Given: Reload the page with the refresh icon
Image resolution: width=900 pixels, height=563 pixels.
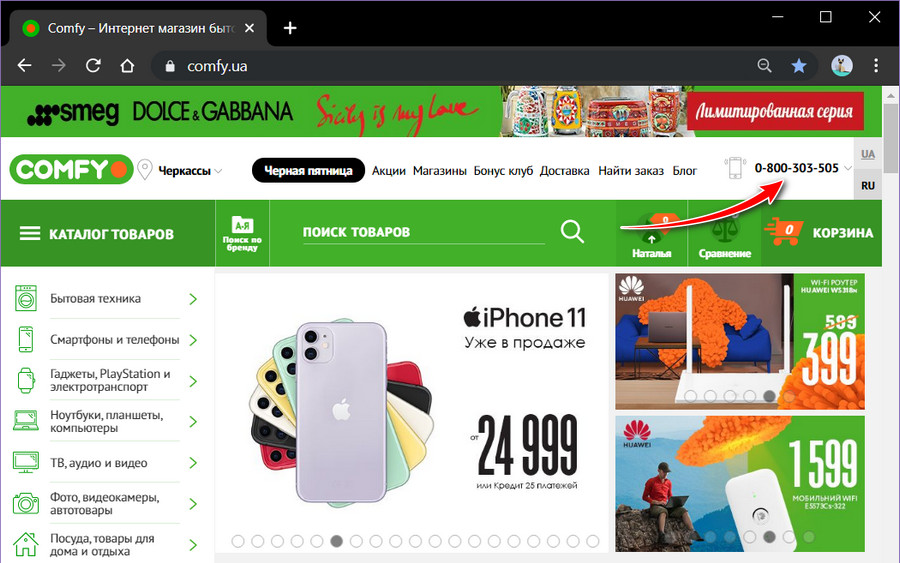Looking at the screenshot, I should tap(93, 66).
